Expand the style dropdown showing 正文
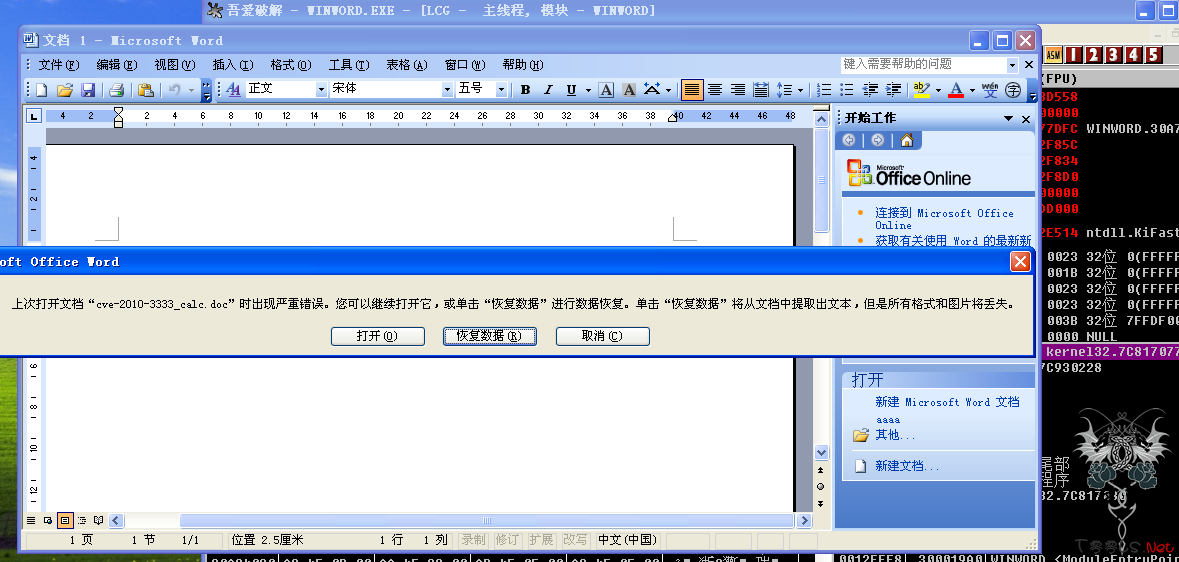Screen dimensions: 1179x562 322,90
